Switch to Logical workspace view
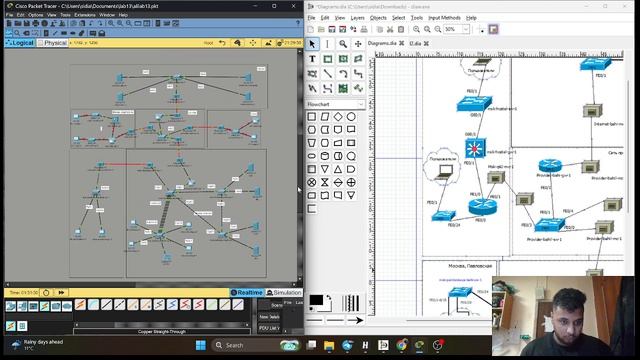This screenshot has width=640, height=360. [x=20, y=43]
